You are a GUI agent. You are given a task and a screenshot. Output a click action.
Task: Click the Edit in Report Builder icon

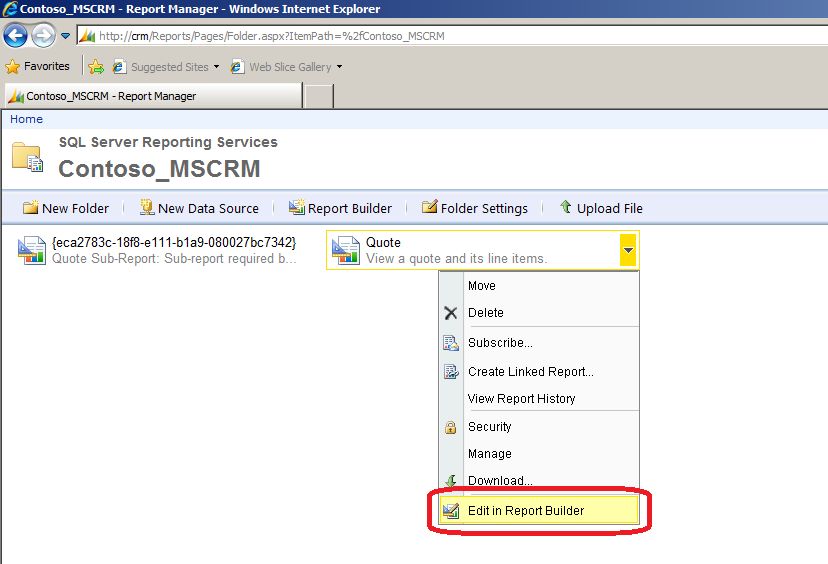click(x=450, y=511)
